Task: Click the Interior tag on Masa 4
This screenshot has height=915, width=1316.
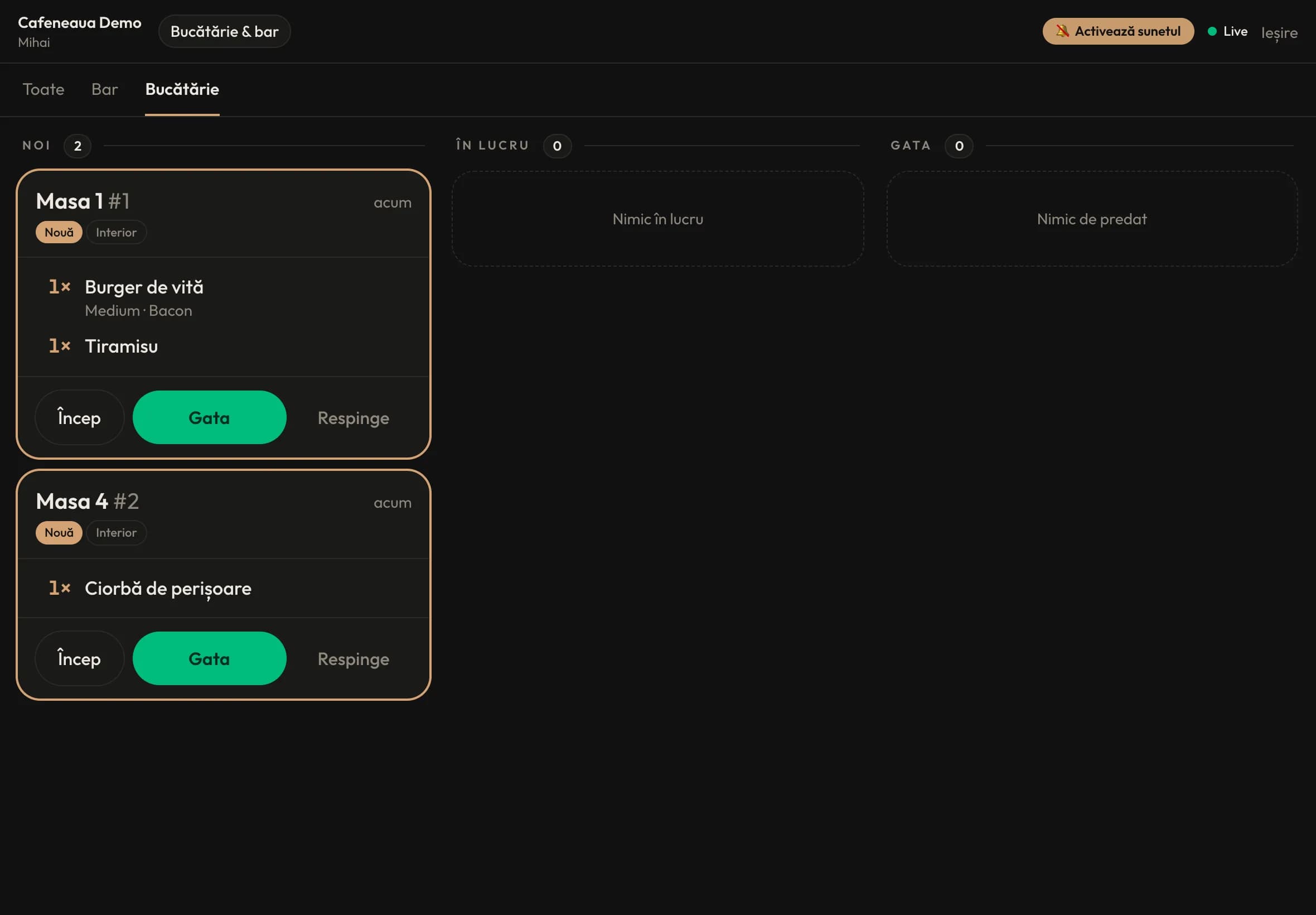Action: click(x=117, y=533)
